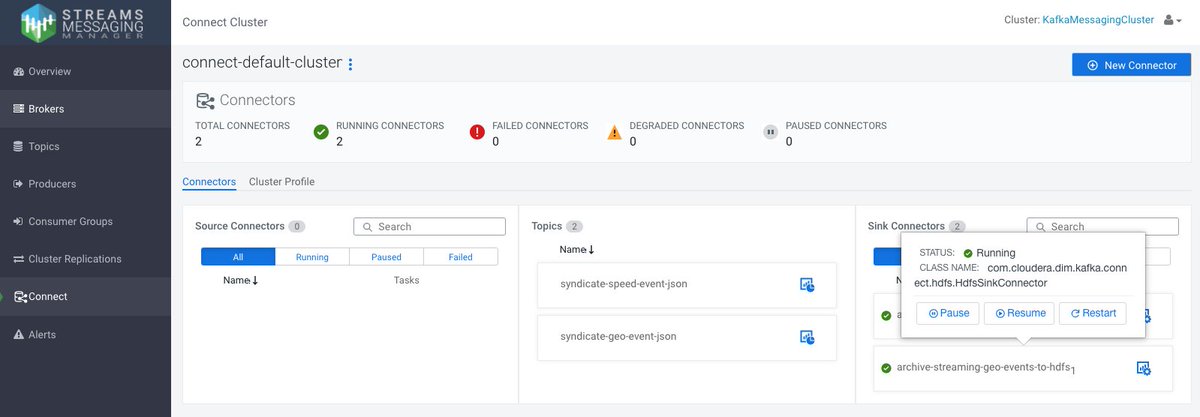Select the syndicate-speed-event-json topic

pos(687,285)
